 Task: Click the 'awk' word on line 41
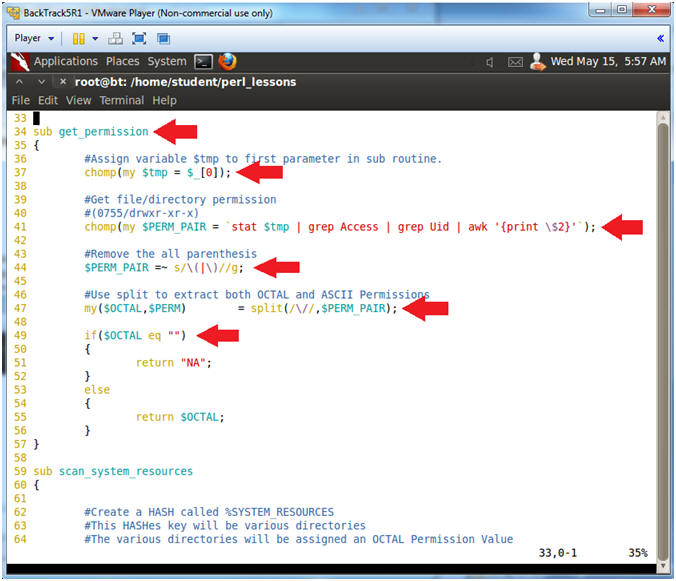click(x=478, y=227)
